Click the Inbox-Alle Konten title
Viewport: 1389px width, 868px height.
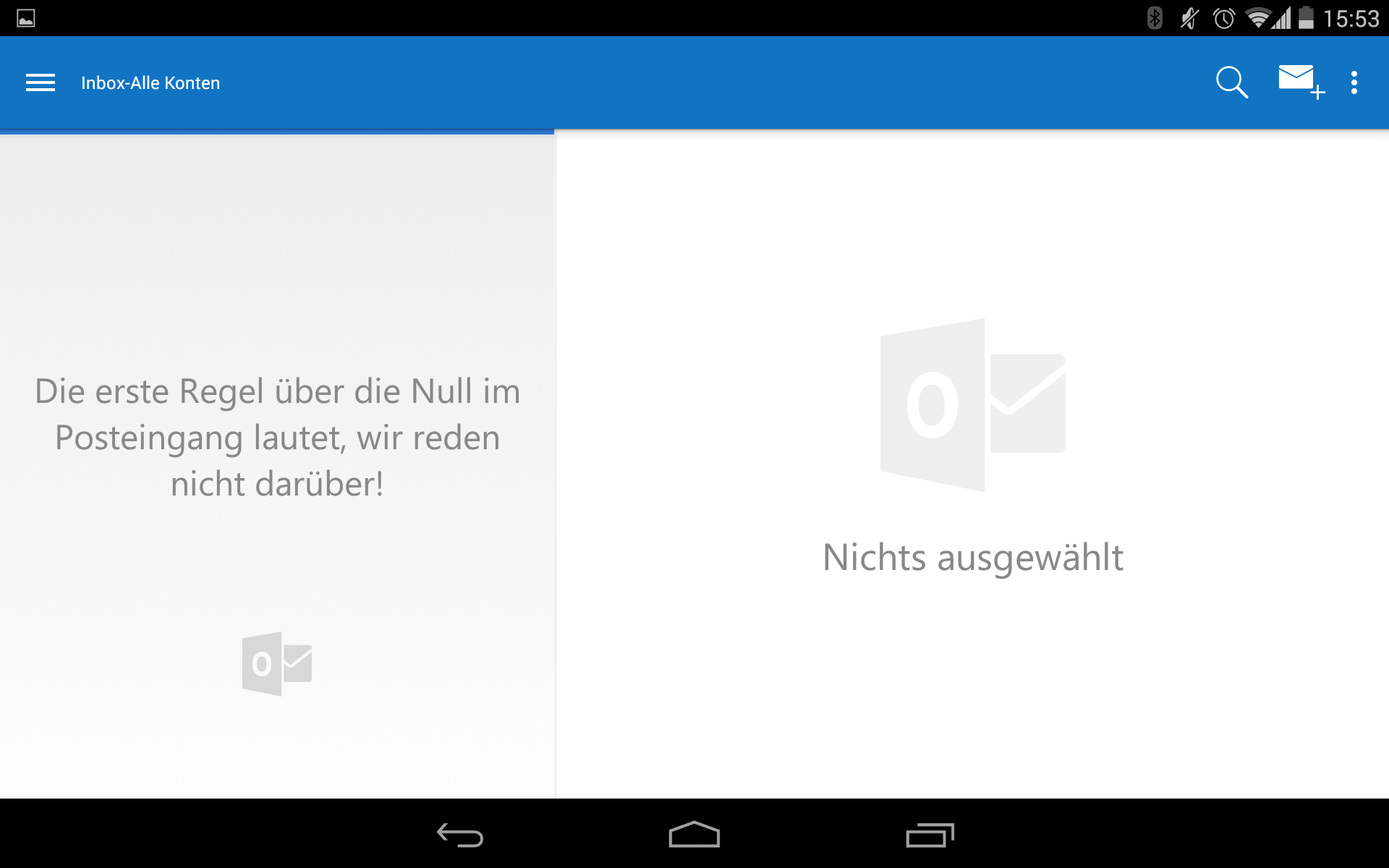click(150, 83)
